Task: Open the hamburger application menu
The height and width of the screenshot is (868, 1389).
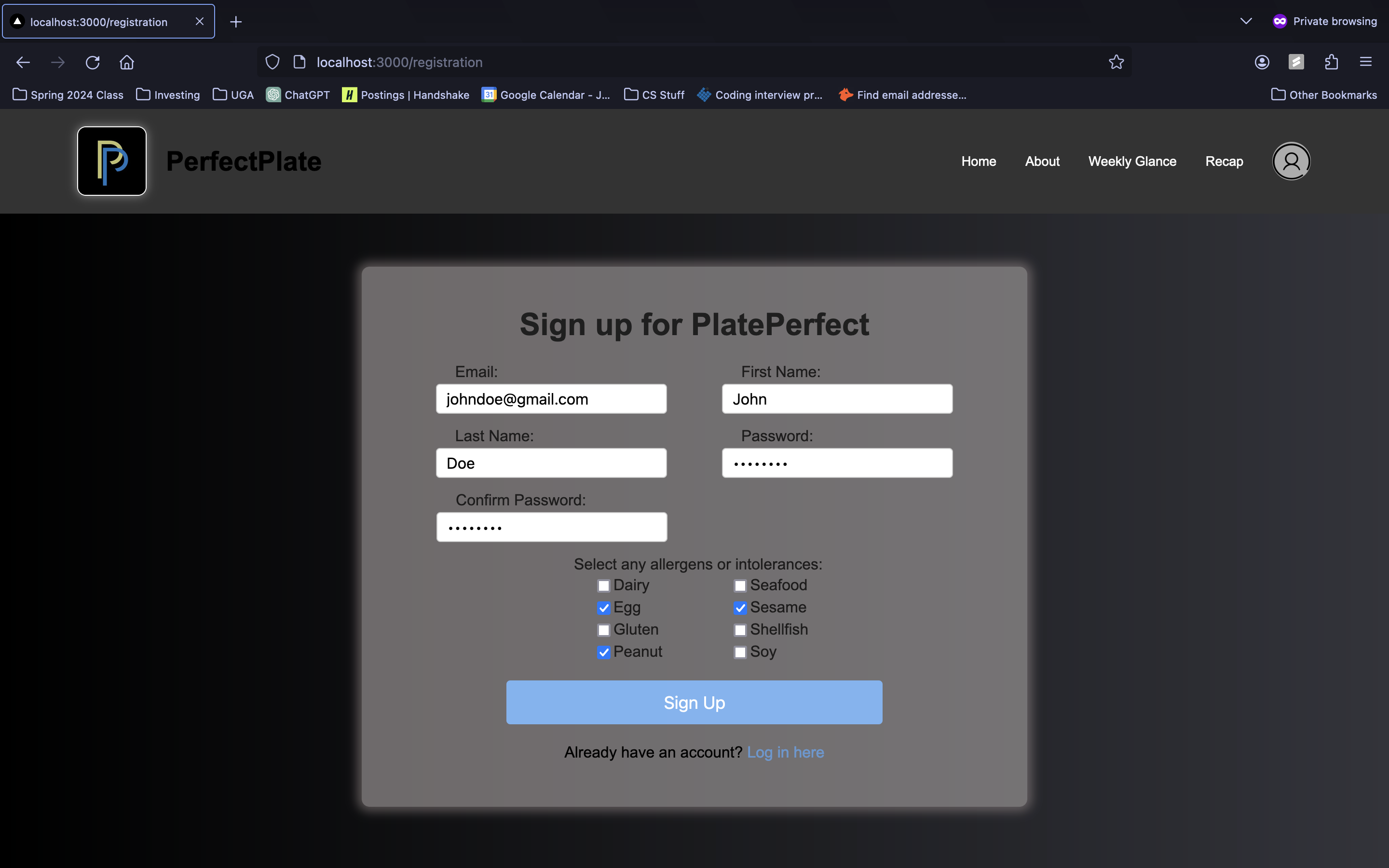Action: point(1365,62)
